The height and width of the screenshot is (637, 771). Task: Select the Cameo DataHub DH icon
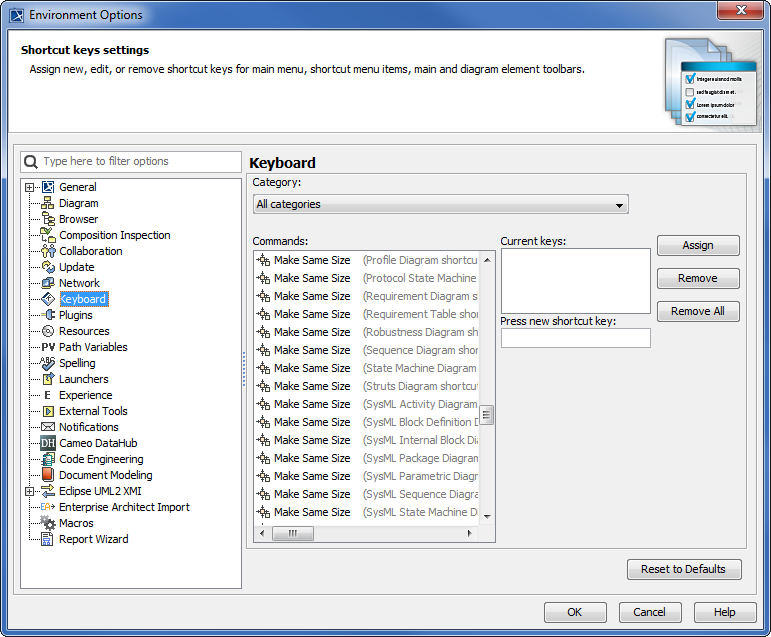[x=48, y=443]
